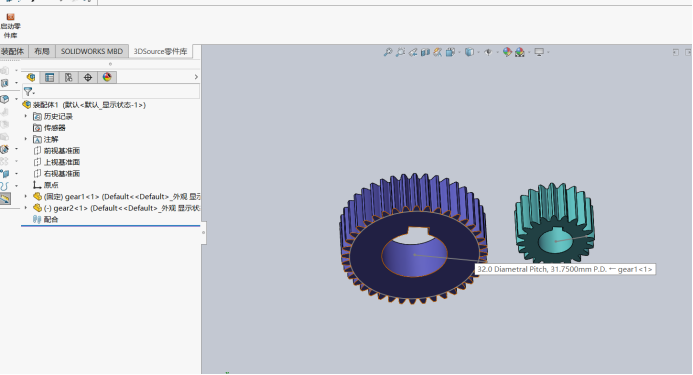Click the 启动零件库 launch button
This screenshot has height=375, width=693.
pos(11,26)
